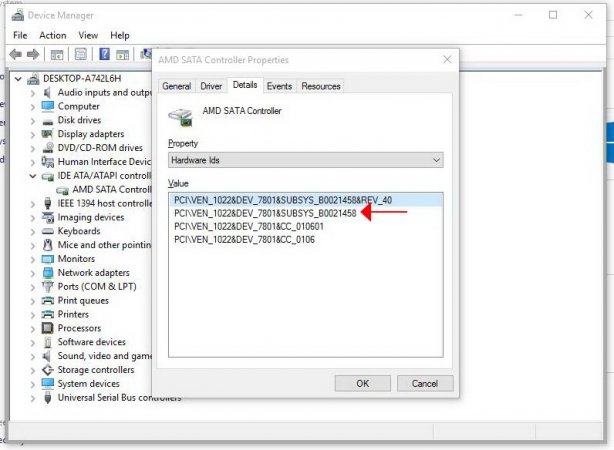Open the View menu

tap(88, 35)
